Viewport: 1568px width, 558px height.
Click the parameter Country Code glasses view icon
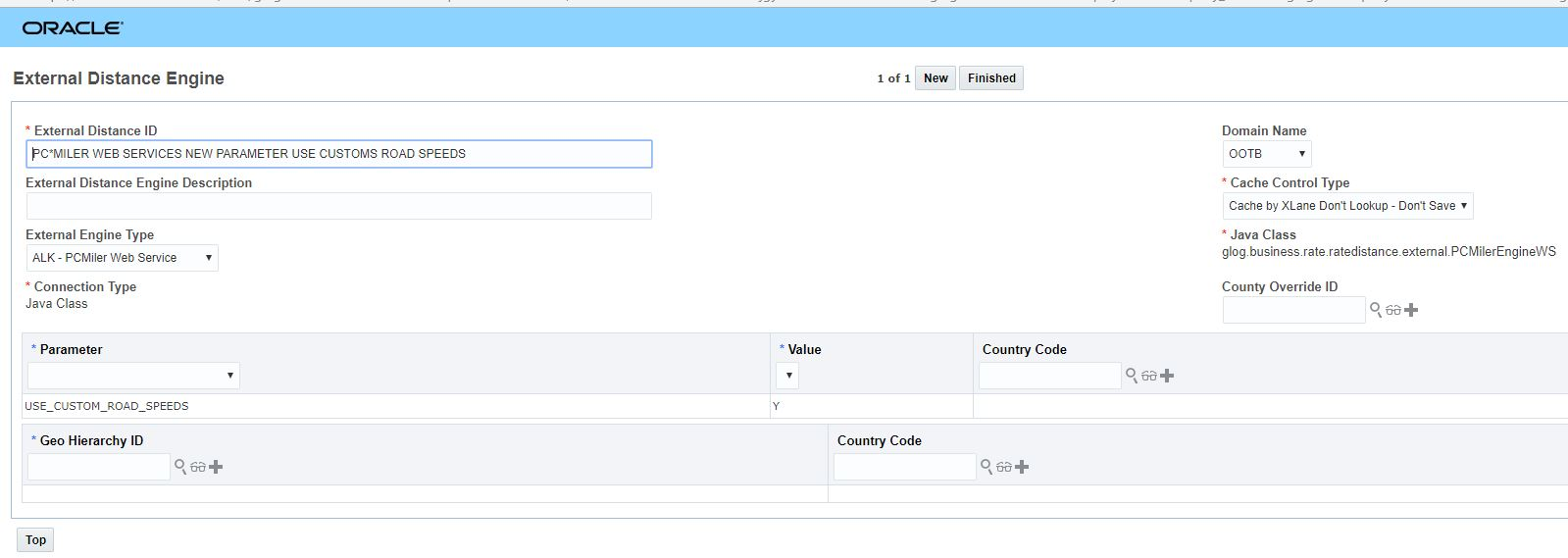click(1148, 377)
